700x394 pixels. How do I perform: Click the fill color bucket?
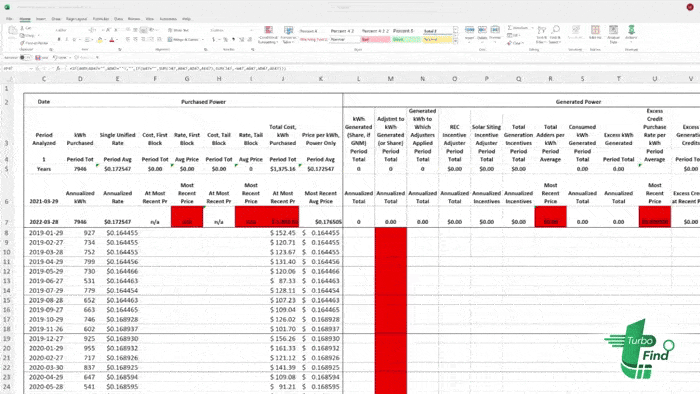[100, 39]
